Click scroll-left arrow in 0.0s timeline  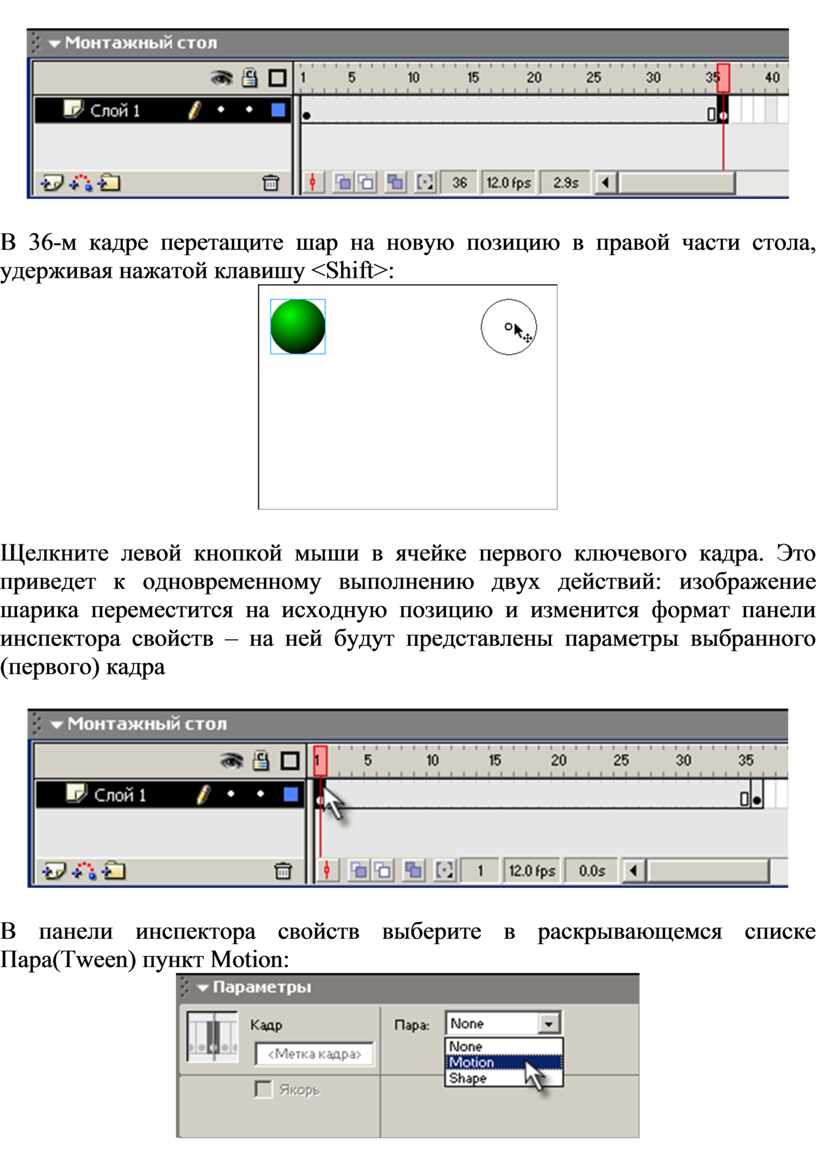[633, 870]
